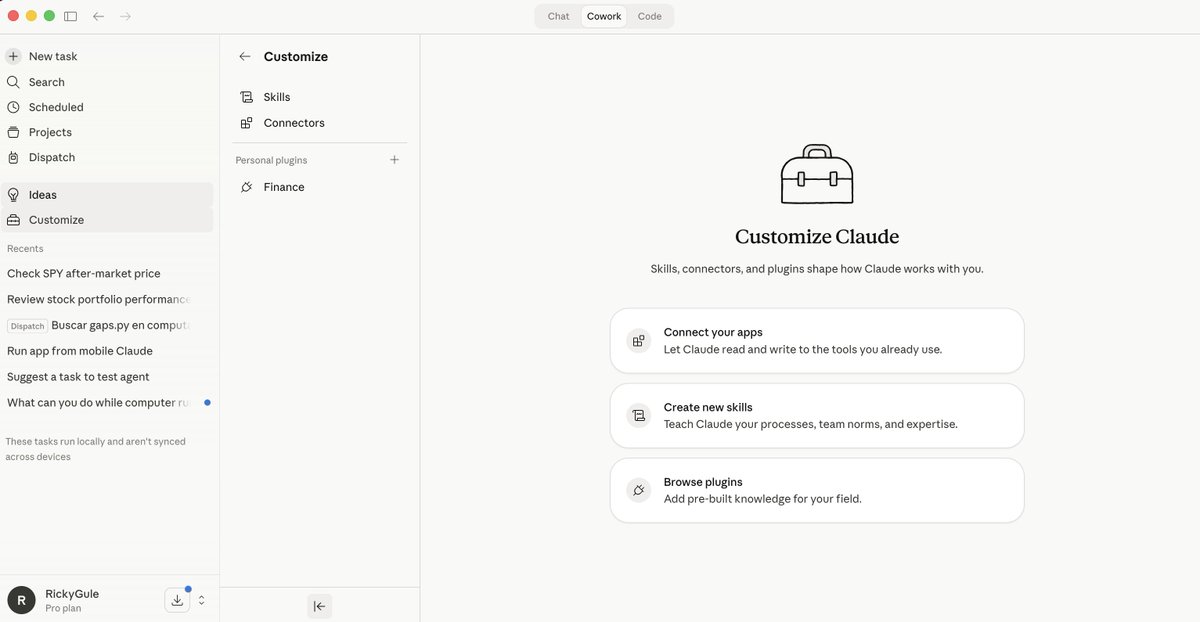The width and height of the screenshot is (1200, 622).
Task: Open Scheduled clock icon in sidebar
Action: (x=13, y=107)
